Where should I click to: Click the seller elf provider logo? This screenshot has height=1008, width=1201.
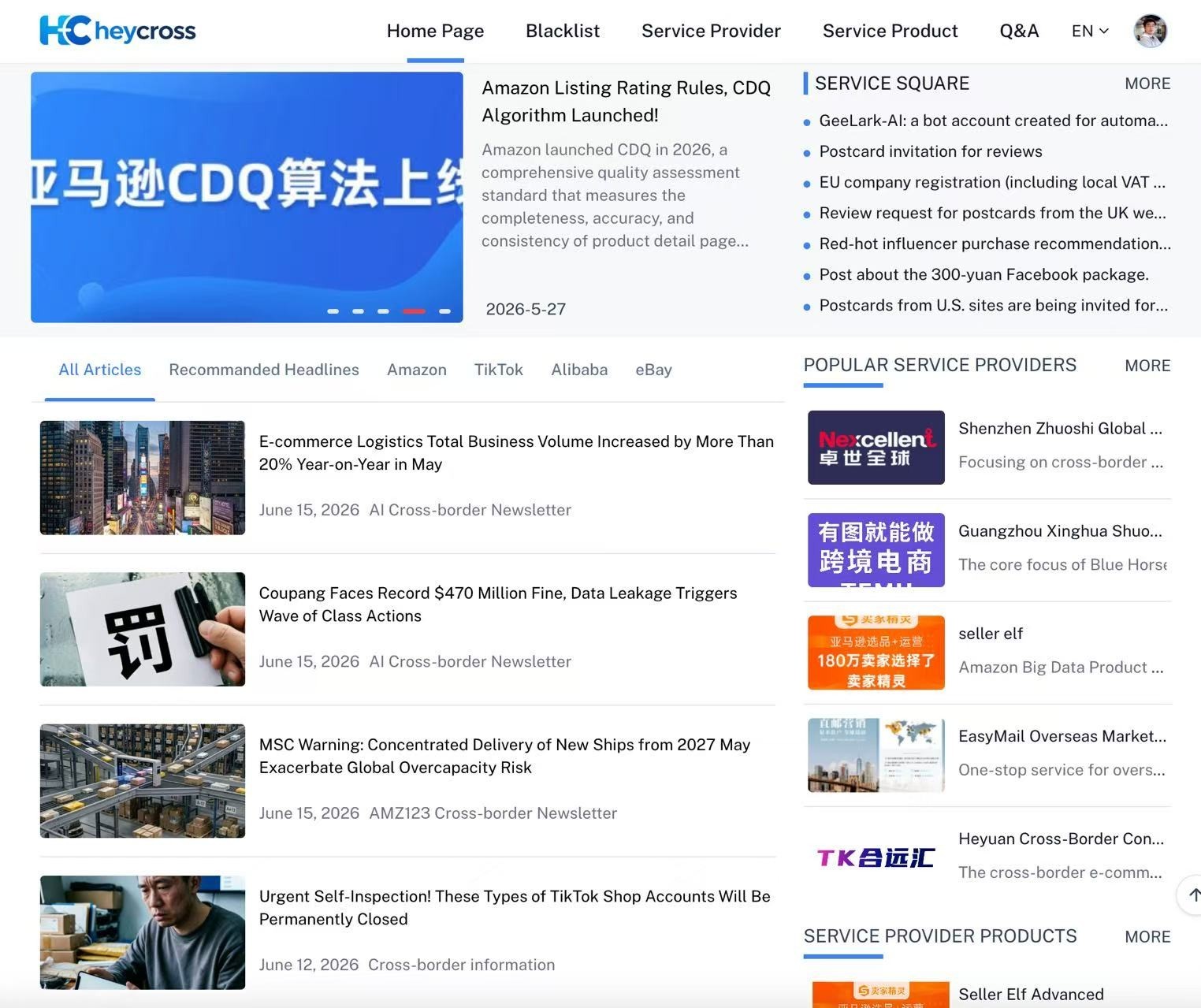876,653
